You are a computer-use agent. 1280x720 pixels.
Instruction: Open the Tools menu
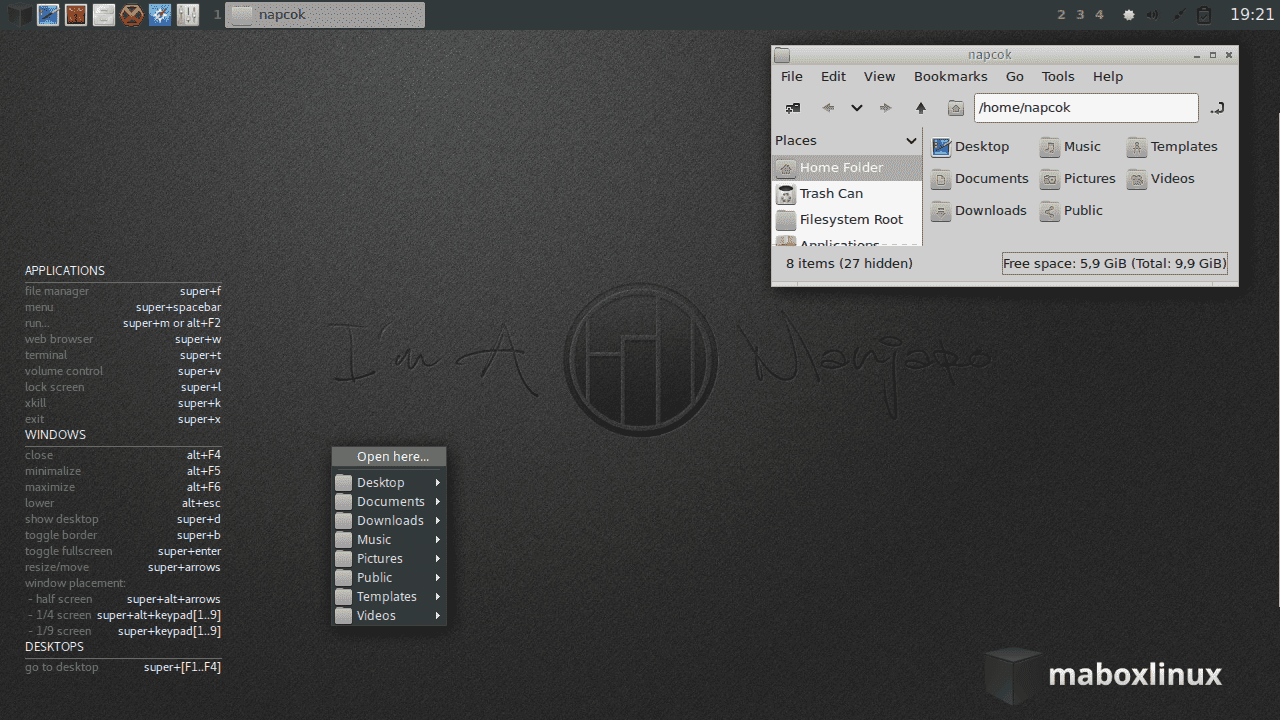pyautogui.click(x=1058, y=76)
